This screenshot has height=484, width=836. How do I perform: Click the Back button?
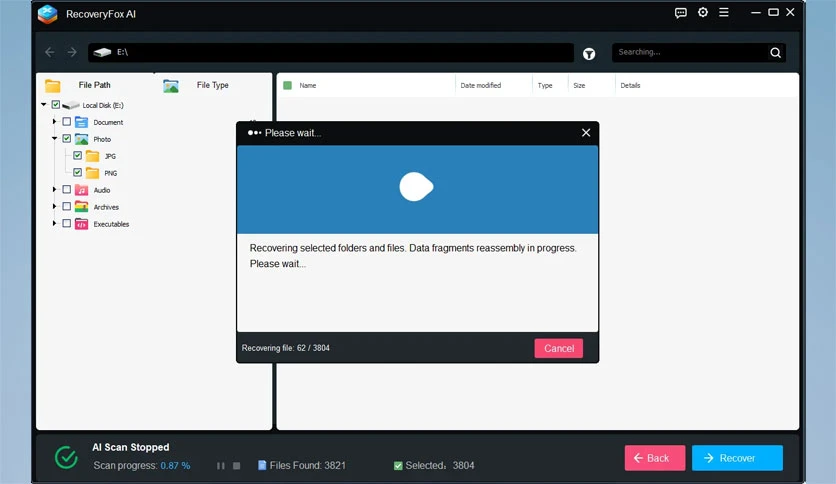click(x=655, y=458)
